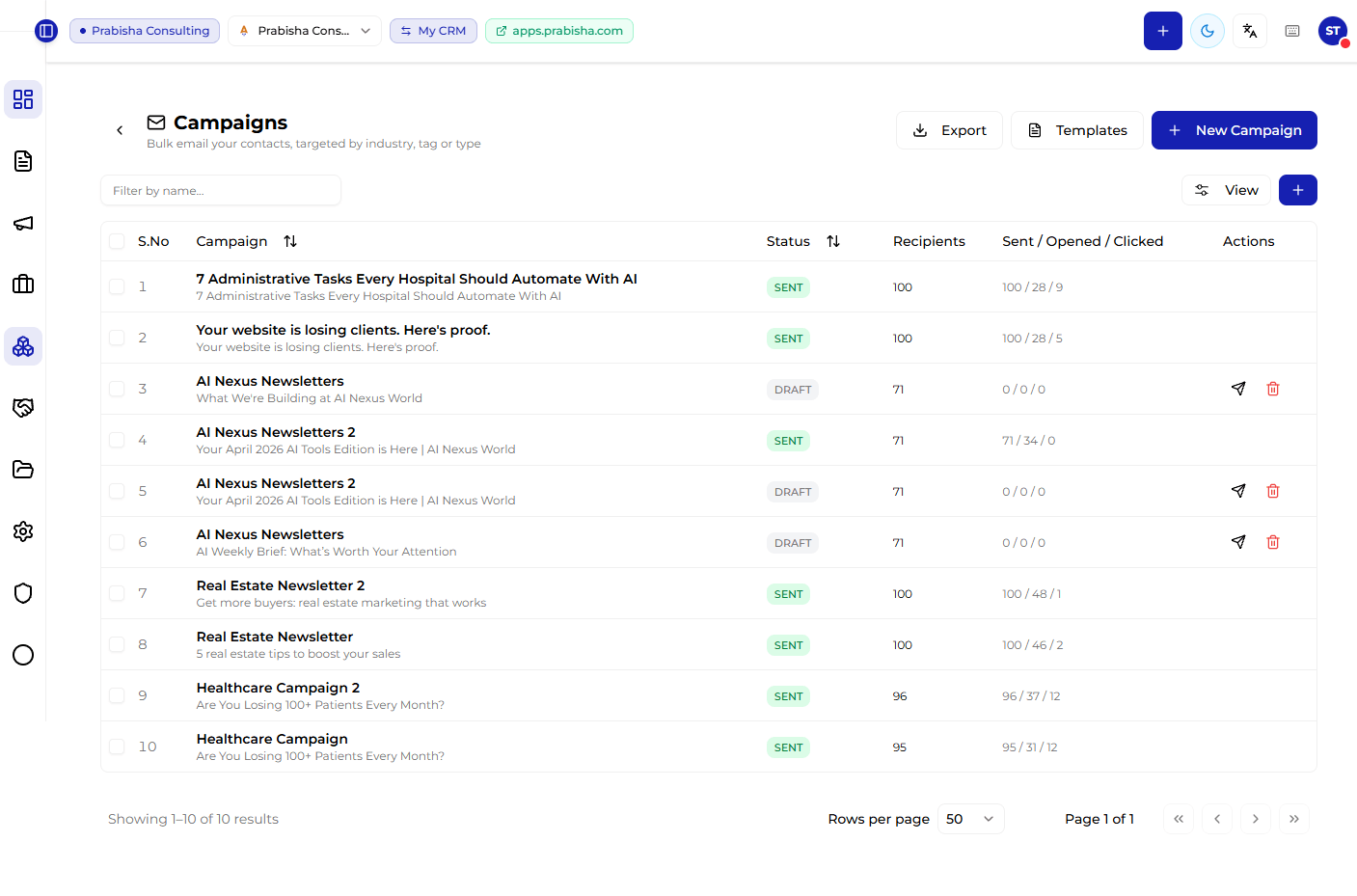
Task: Open the View options menu
Action: coord(1226,190)
